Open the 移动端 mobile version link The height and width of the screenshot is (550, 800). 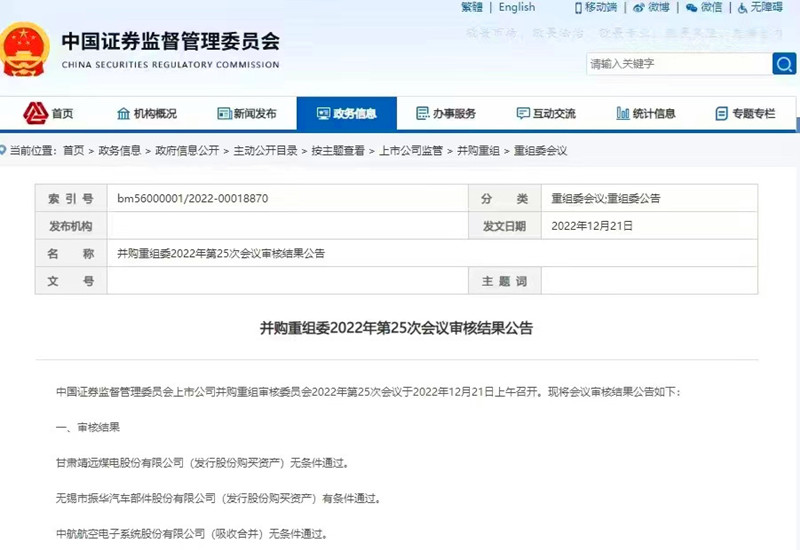595,7
